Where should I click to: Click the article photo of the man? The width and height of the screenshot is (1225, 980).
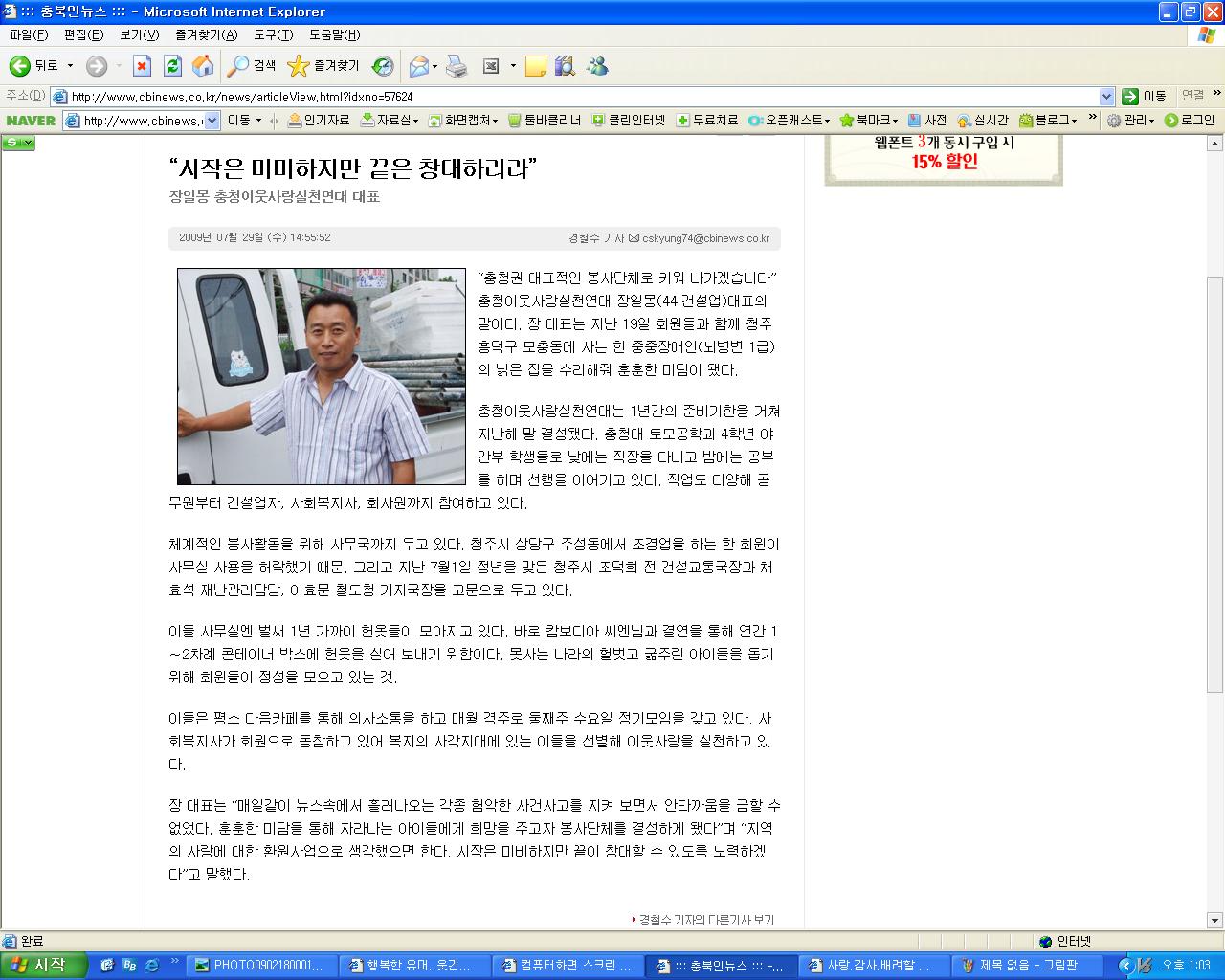tap(322, 376)
